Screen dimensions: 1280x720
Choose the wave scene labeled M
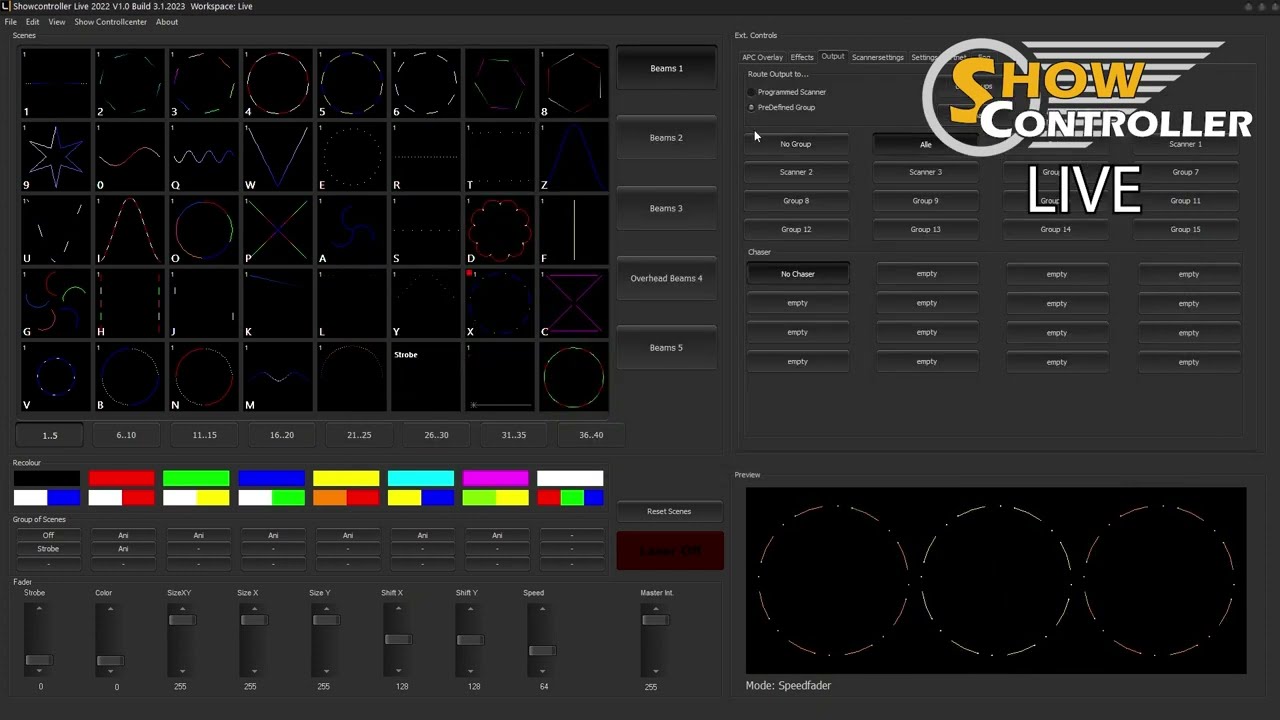[277, 377]
